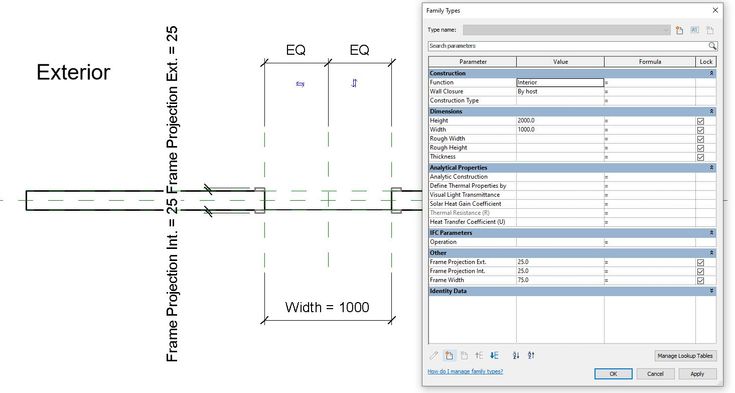Sort parameters in ascending order
This screenshot has width=735, height=393.
pyautogui.click(x=516, y=355)
